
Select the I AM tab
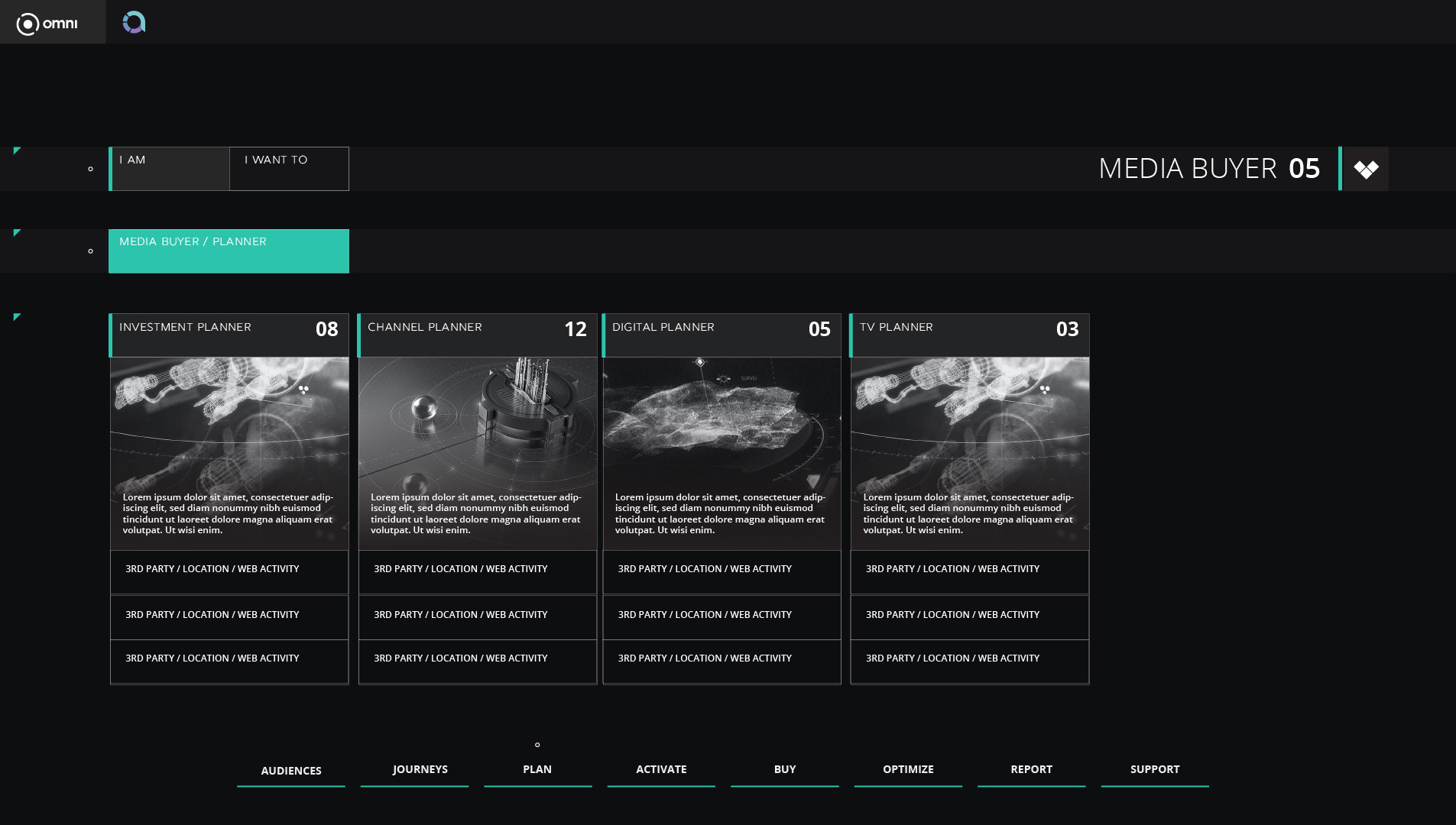(170, 169)
